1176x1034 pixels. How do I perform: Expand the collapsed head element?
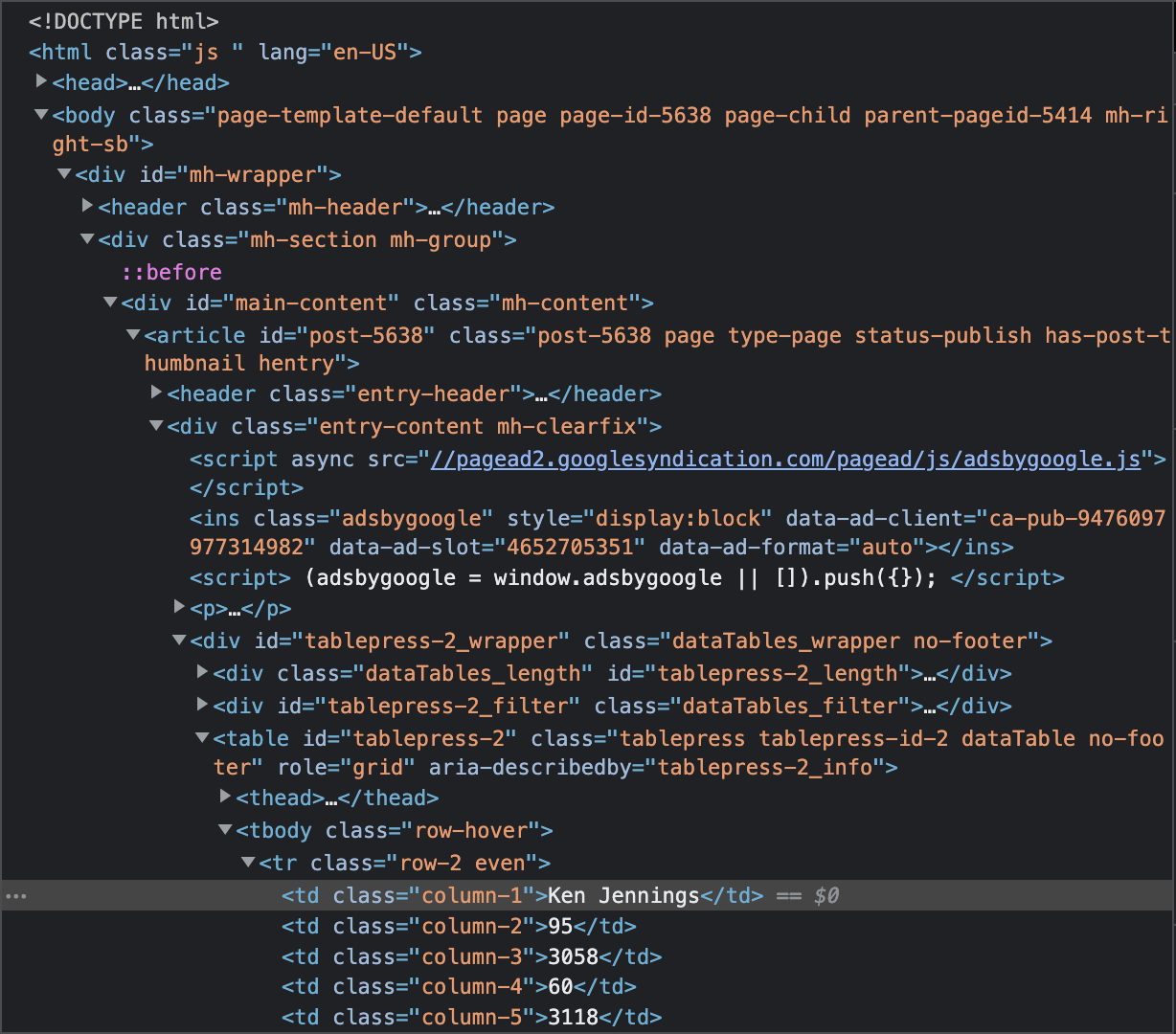(x=41, y=81)
